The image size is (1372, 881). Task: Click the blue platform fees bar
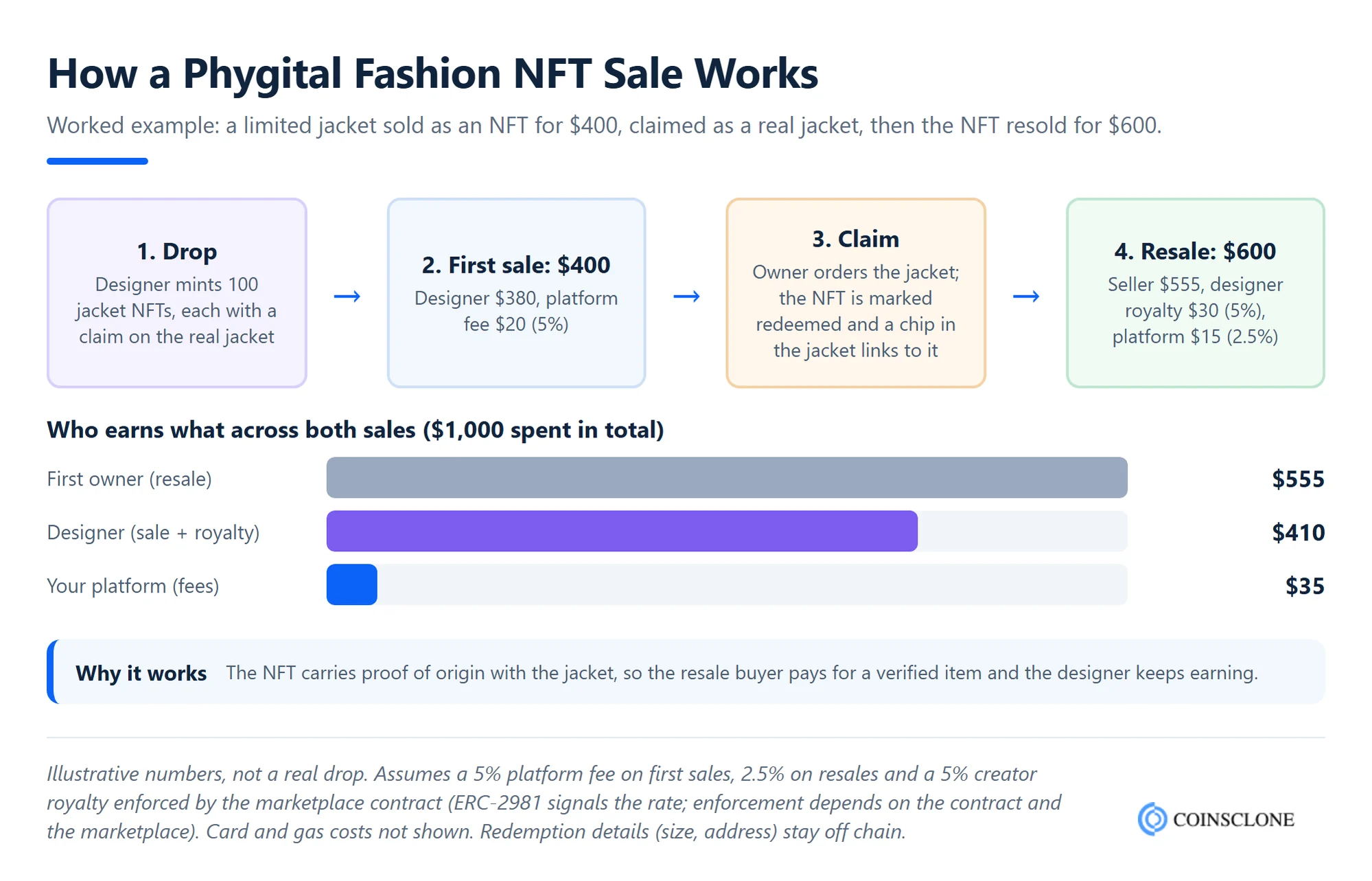pyautogui.click(x=351, y=584)
